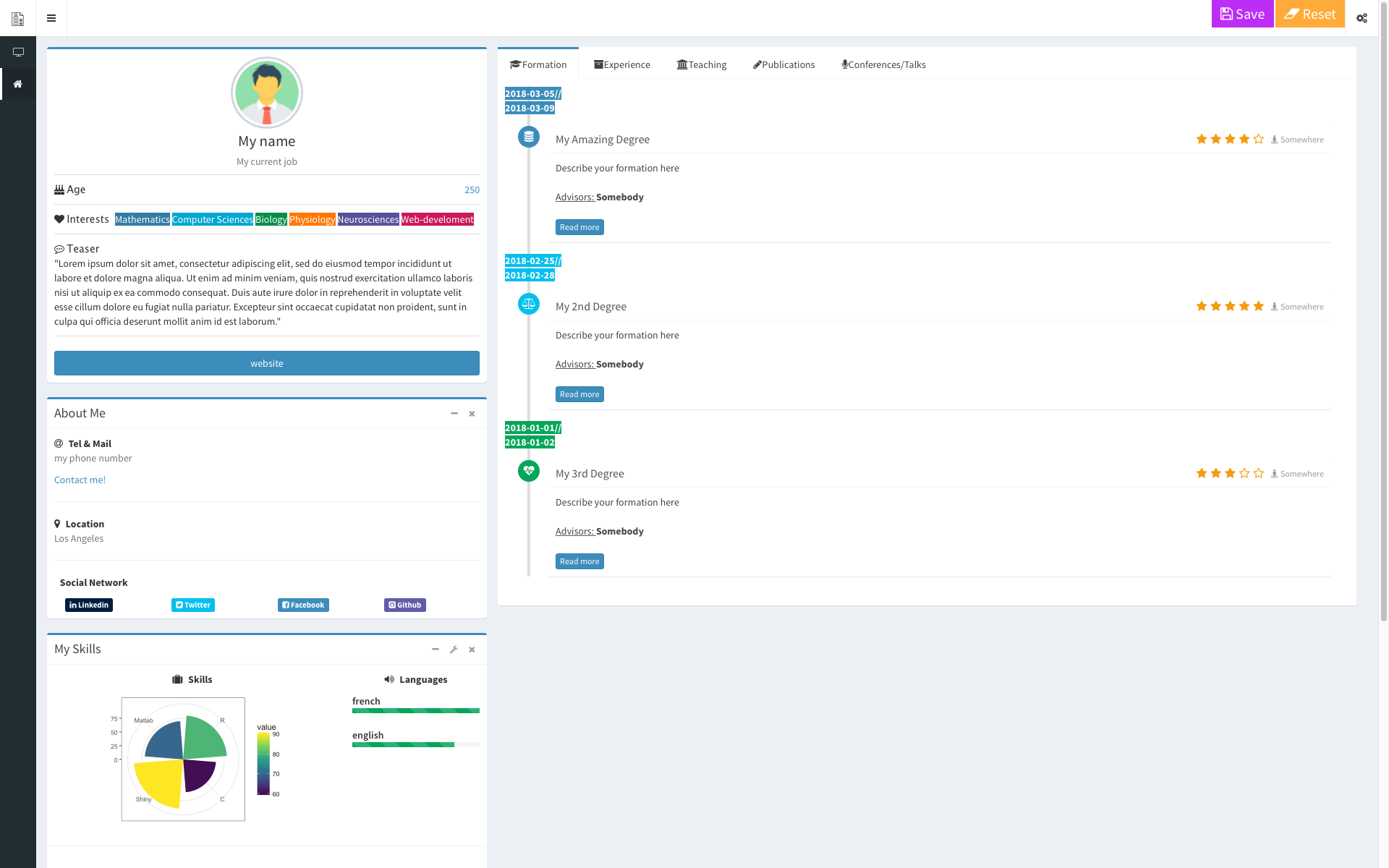Read more about My Amazing Degree
Screen dimensions: 1389x868
tap(579, 227)
